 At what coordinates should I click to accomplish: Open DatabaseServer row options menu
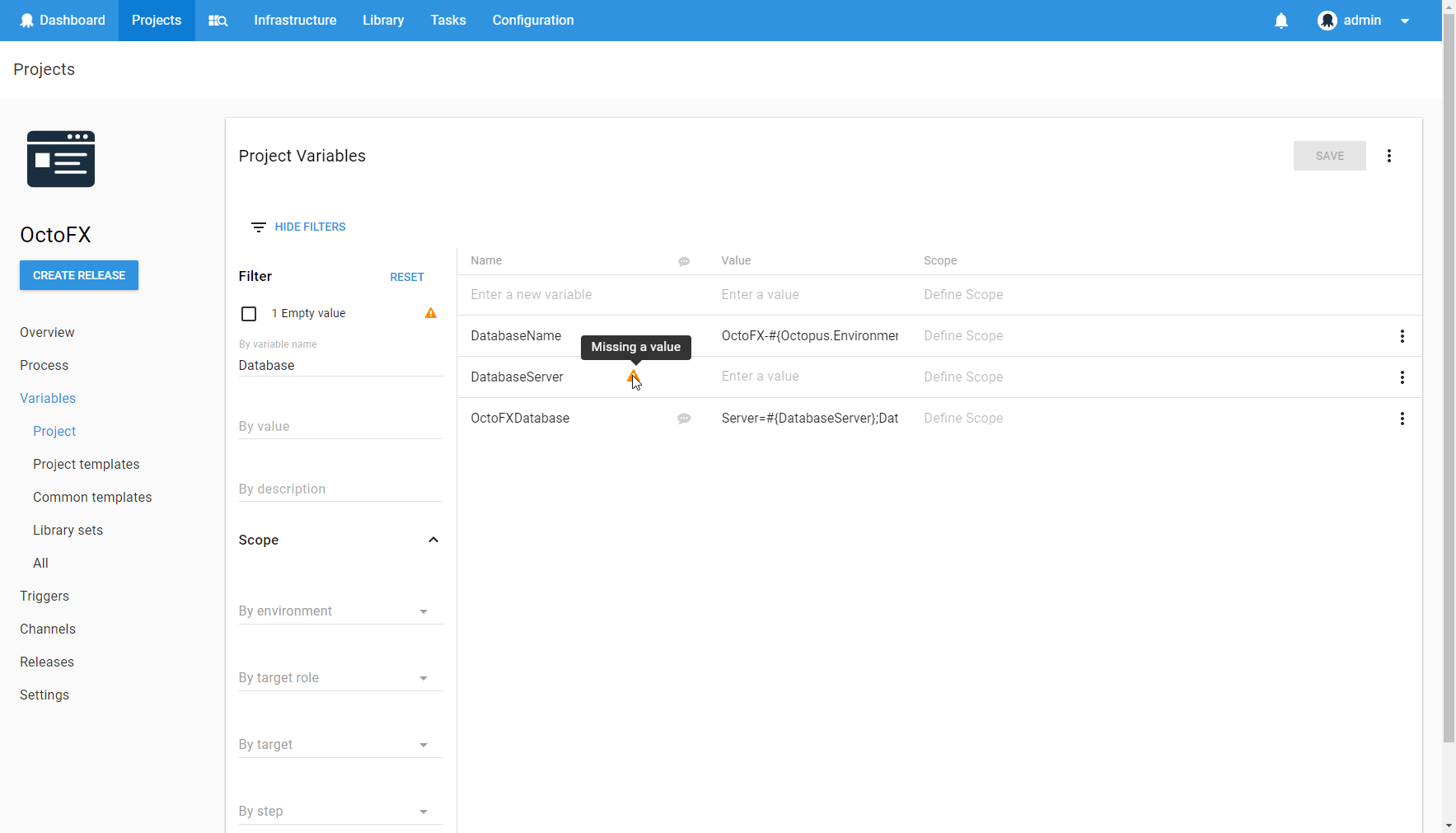(1402, 377)
